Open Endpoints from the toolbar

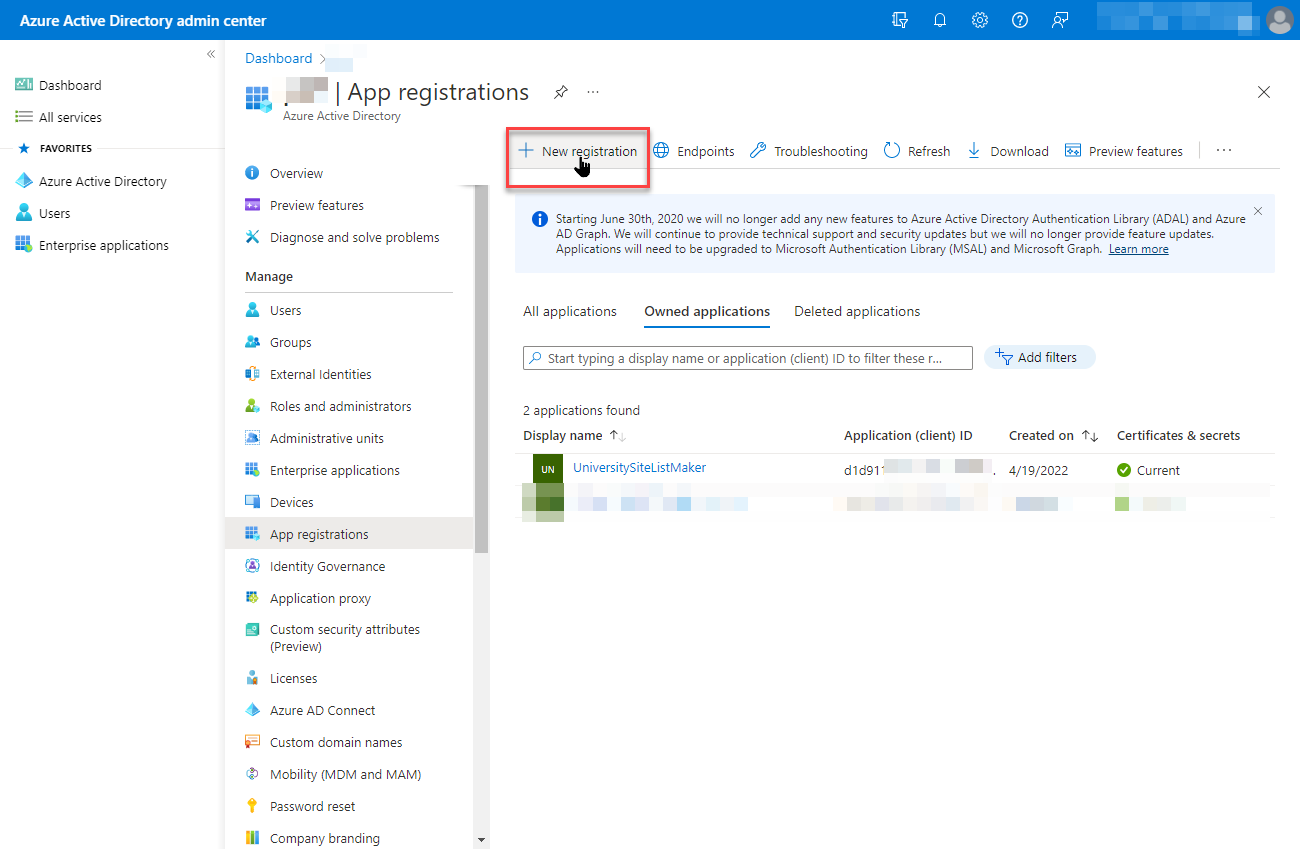tap(694, 152)
